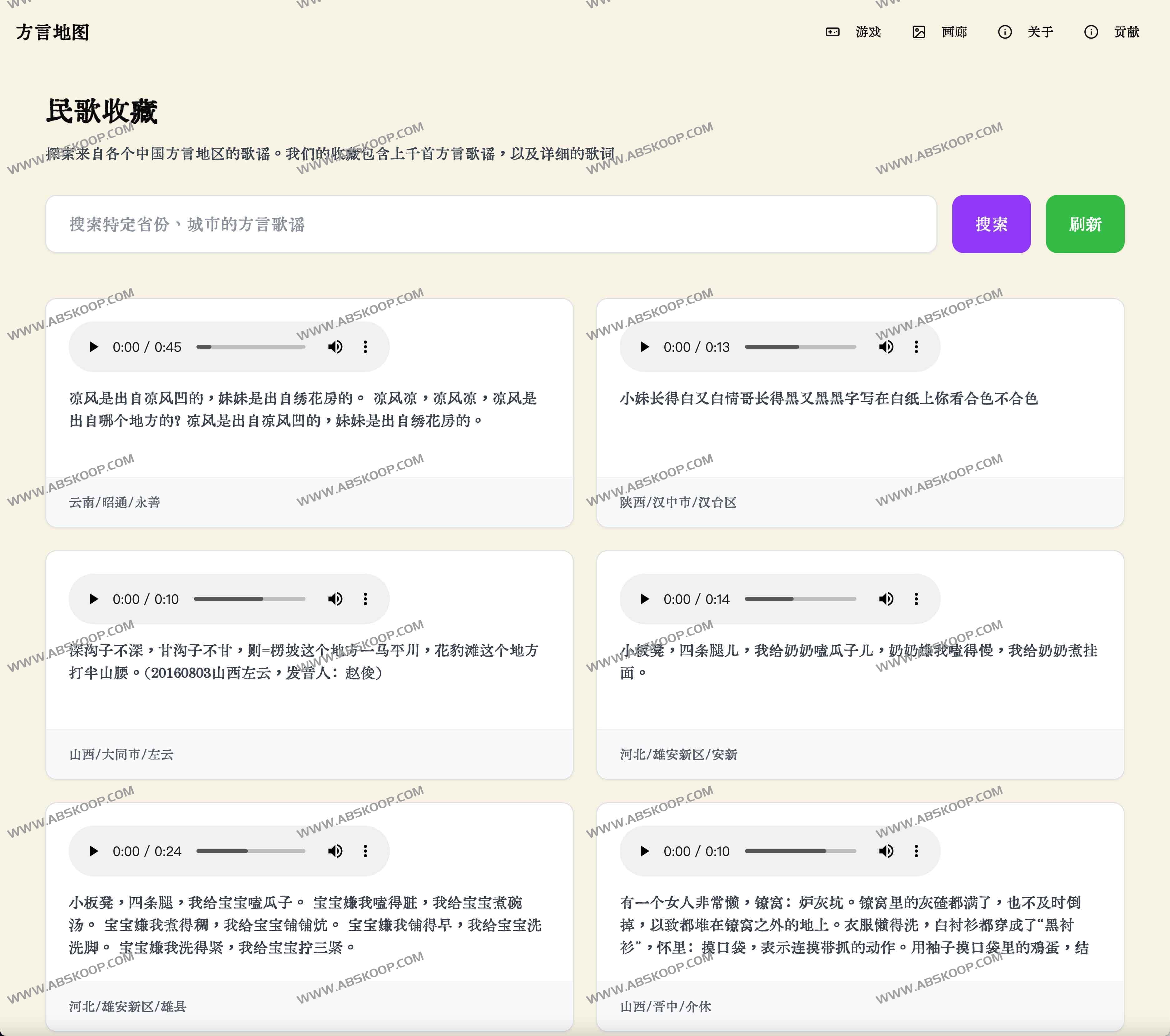Toggle mute on the 河北/雄安新区/雄县 audio
The width and height of the screenshot is (1170, 1036).
click(x=335, y=851)
